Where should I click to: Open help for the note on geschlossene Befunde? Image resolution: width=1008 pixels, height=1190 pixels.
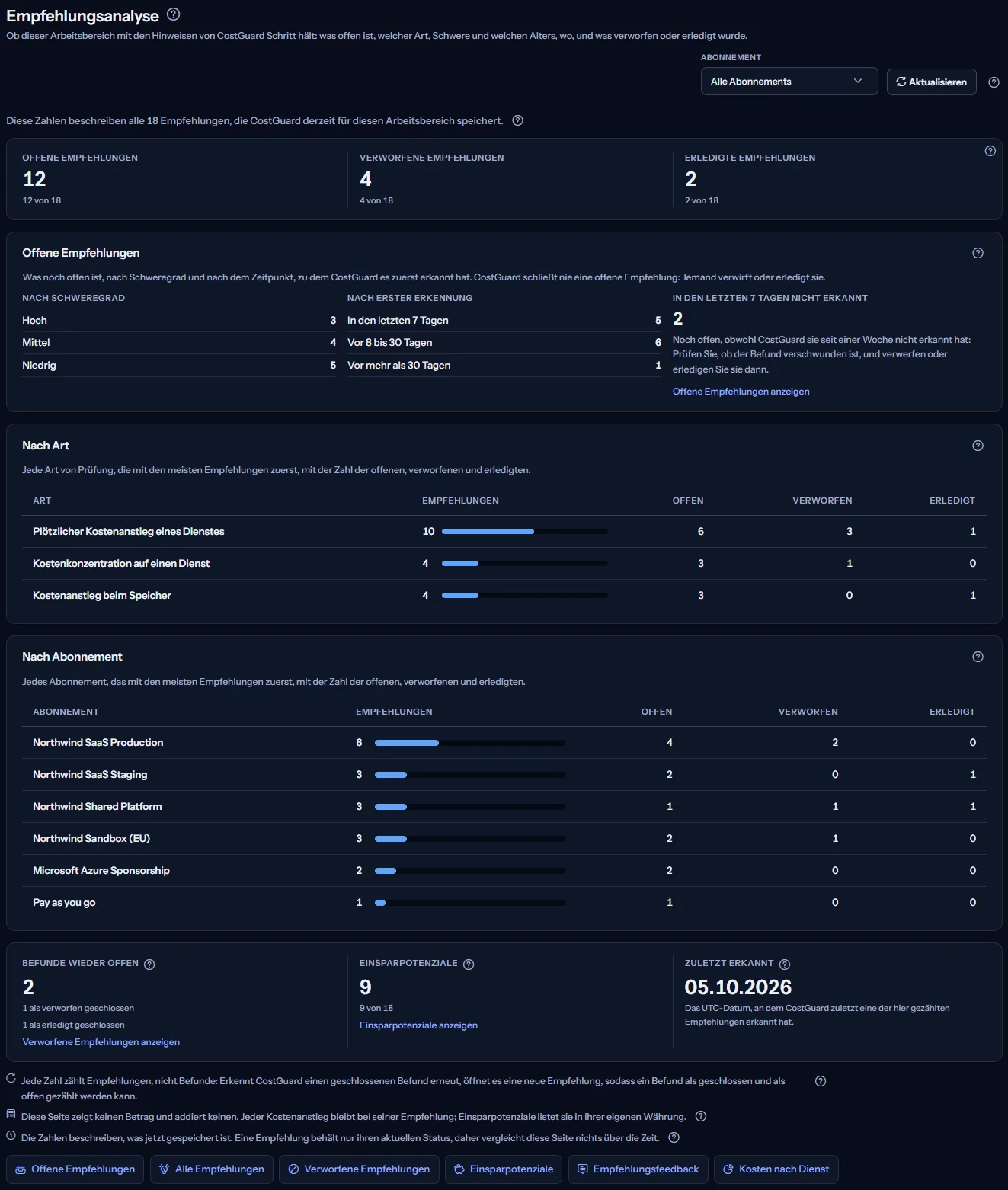[820, 1081]
